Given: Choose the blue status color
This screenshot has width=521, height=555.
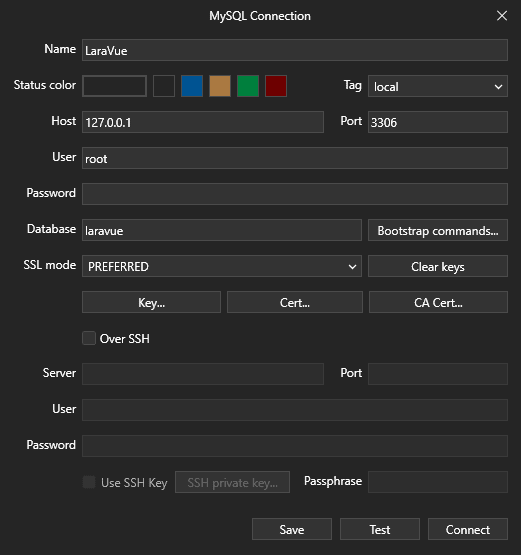Looking at the screenshot, I should (192, 86).
